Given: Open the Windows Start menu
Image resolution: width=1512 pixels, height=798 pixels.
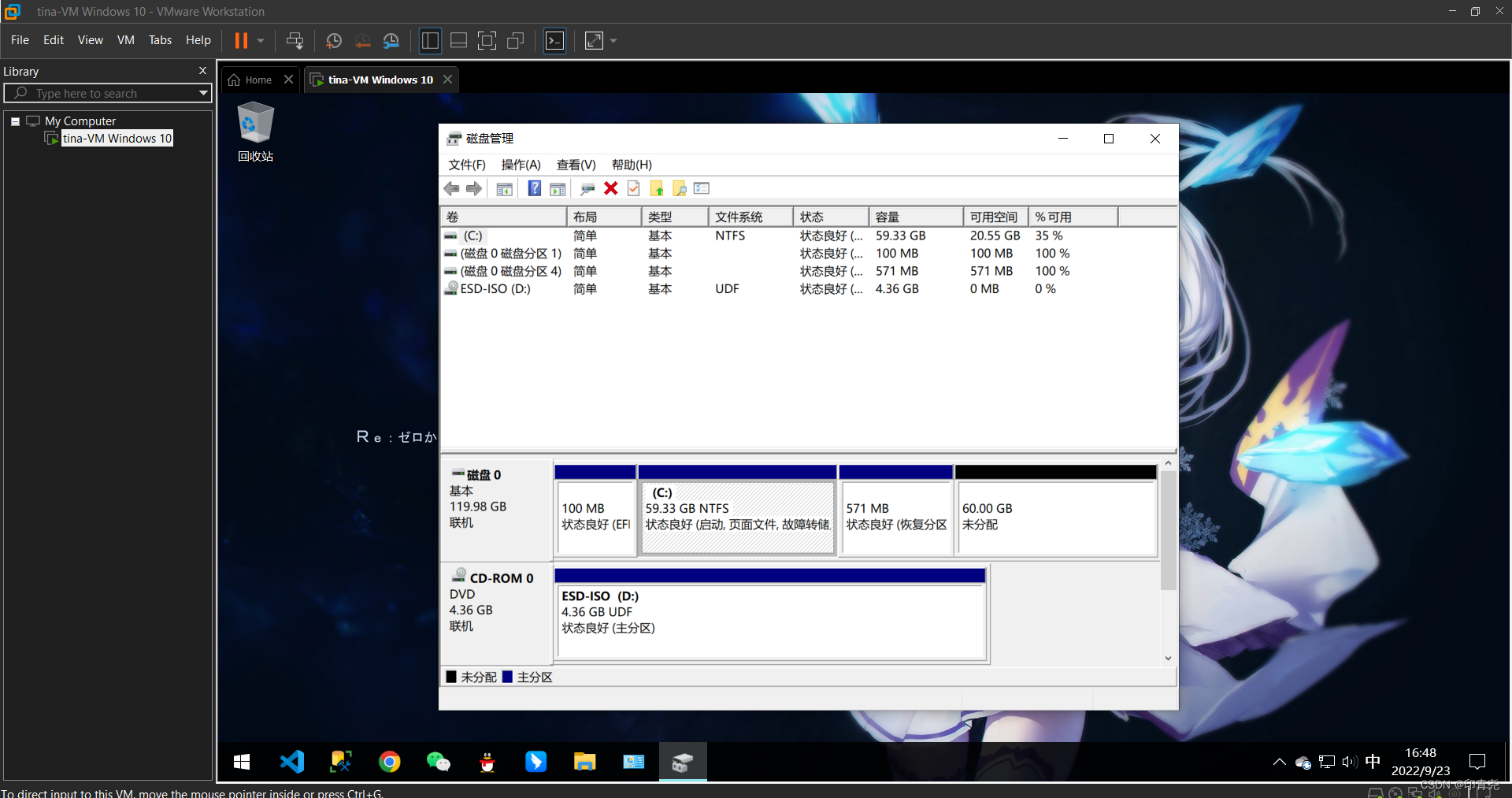Looking at the screenshot, I should coord(242,762).
